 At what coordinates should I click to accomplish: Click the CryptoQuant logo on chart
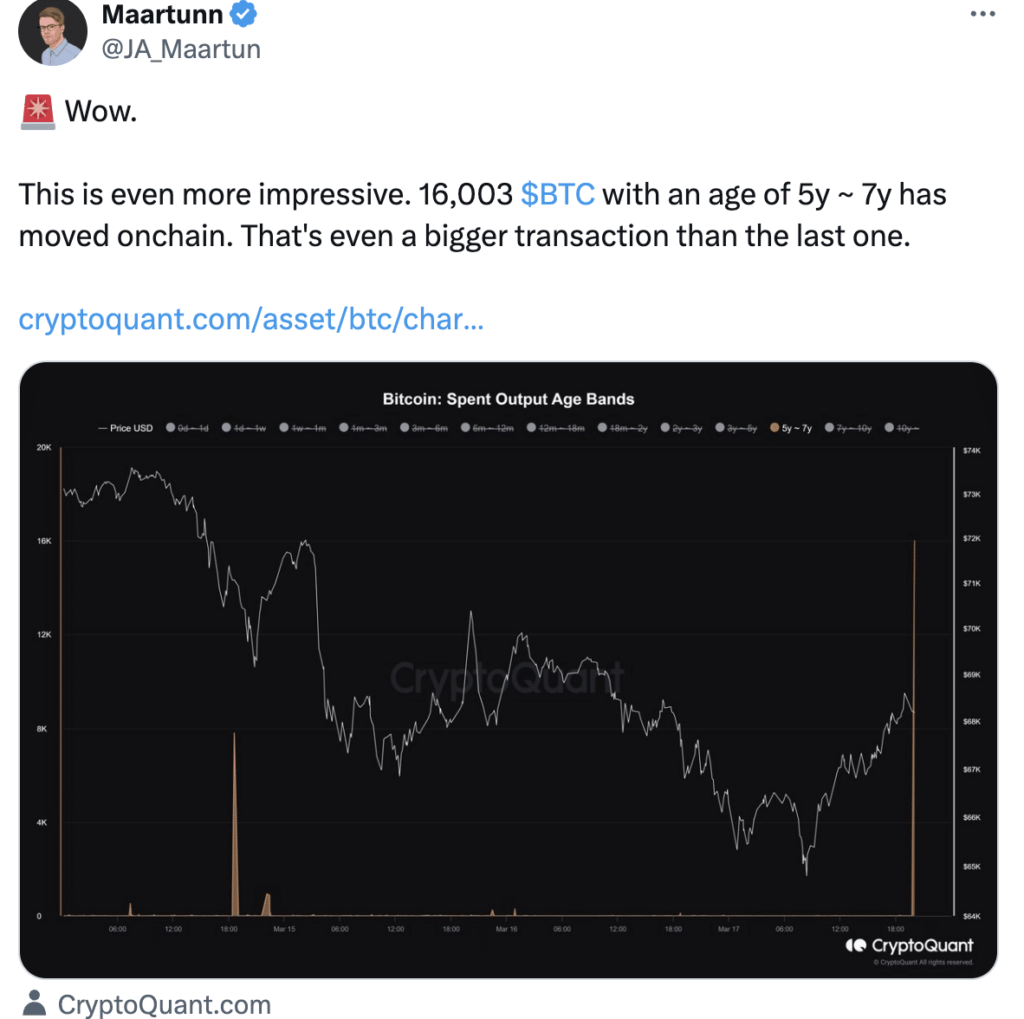[x=908, y=945]
